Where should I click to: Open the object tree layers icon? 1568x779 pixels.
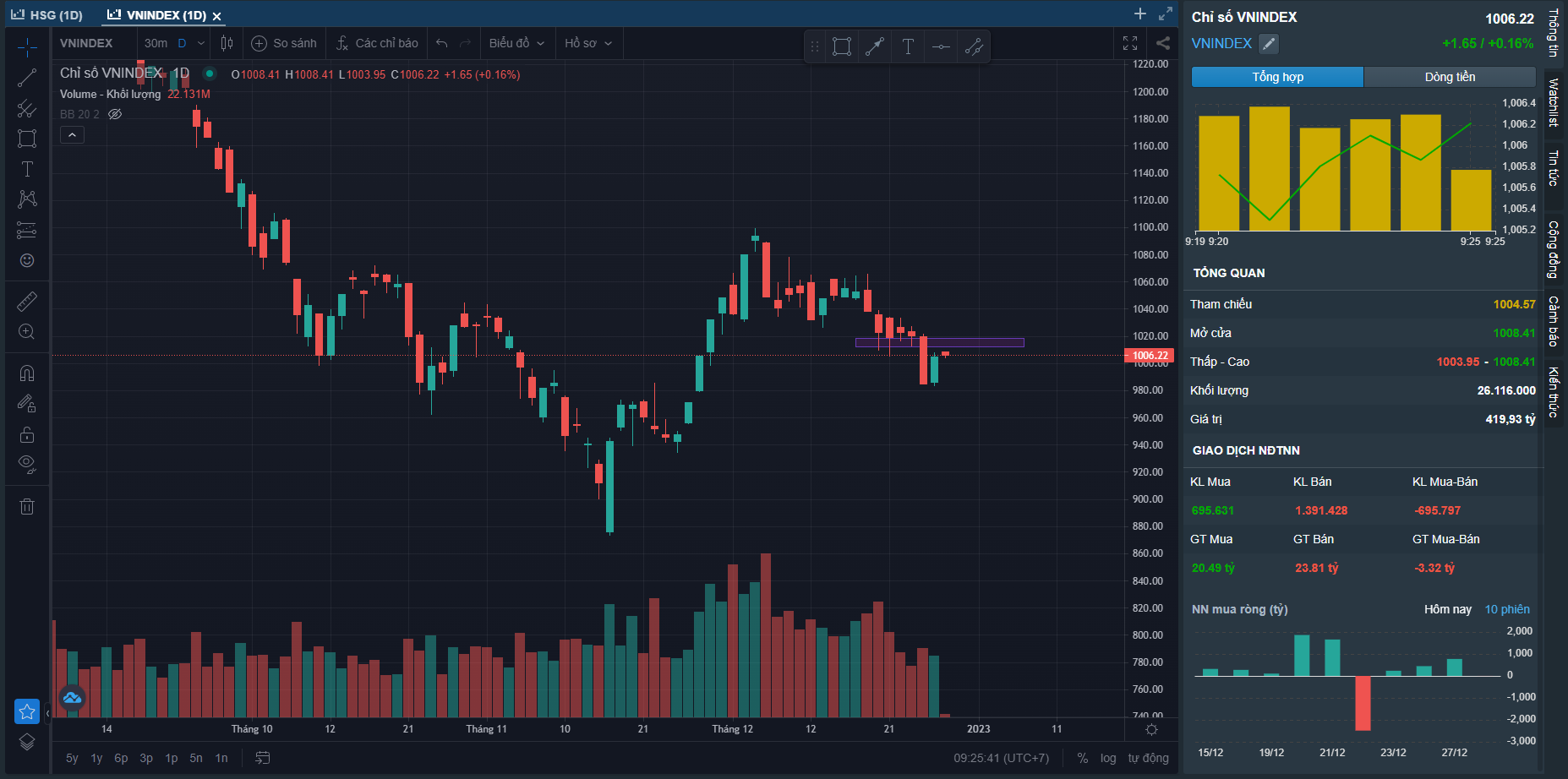pyautogui.click(x=27, y=742)
